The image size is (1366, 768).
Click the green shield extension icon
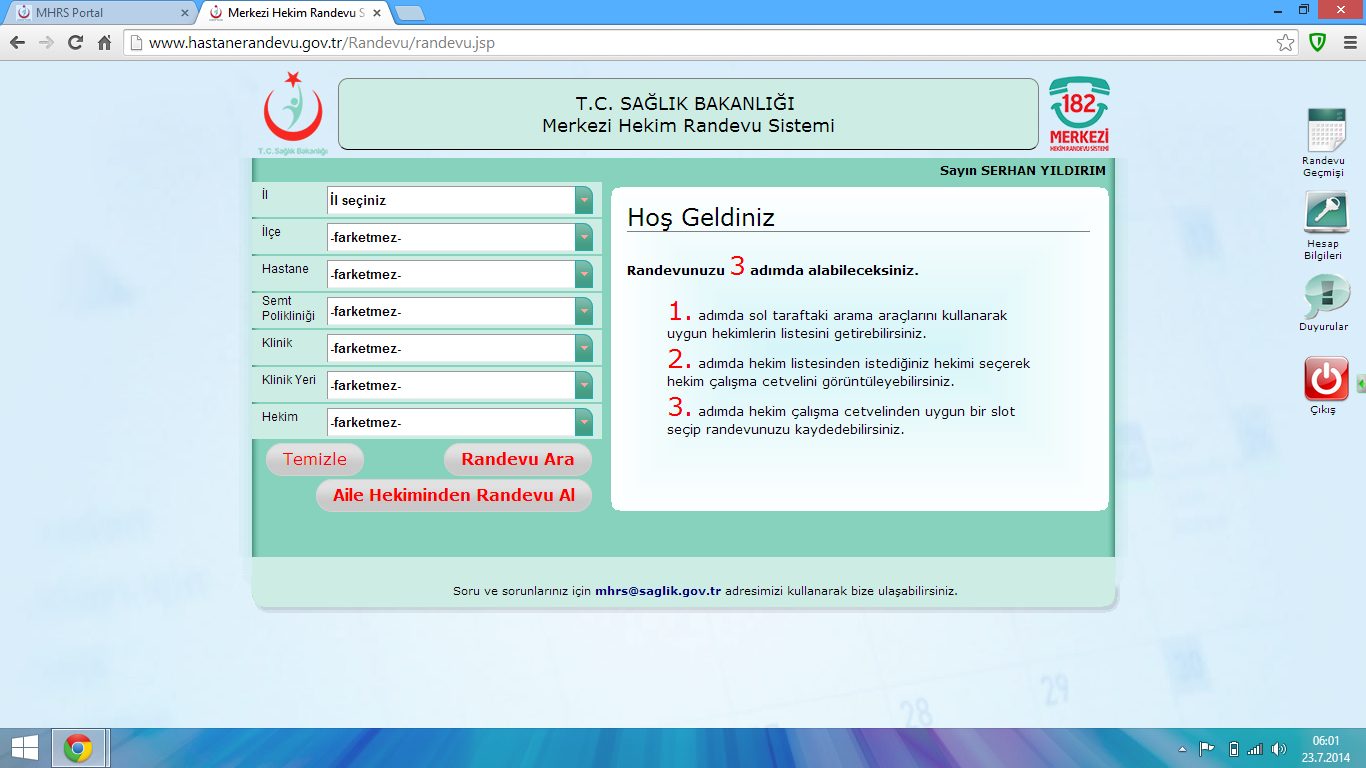tap(1317, 43)
